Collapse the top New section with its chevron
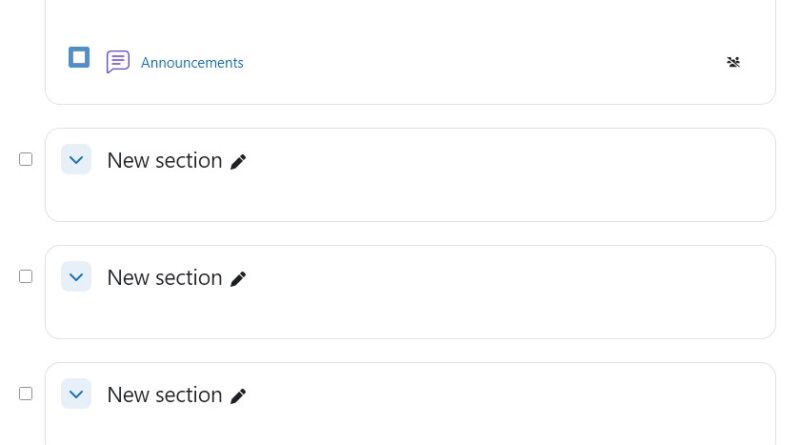This screenshot has width=800, height=445. click(x=76, y=160)
